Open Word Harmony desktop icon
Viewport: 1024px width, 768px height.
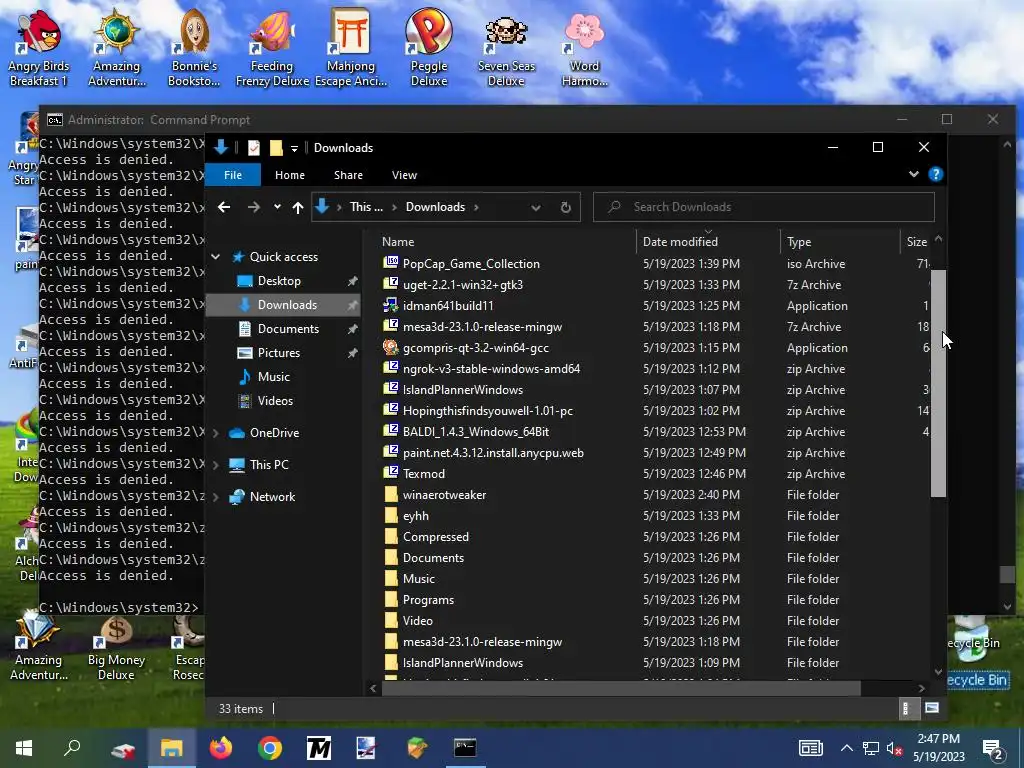point(584,49)
